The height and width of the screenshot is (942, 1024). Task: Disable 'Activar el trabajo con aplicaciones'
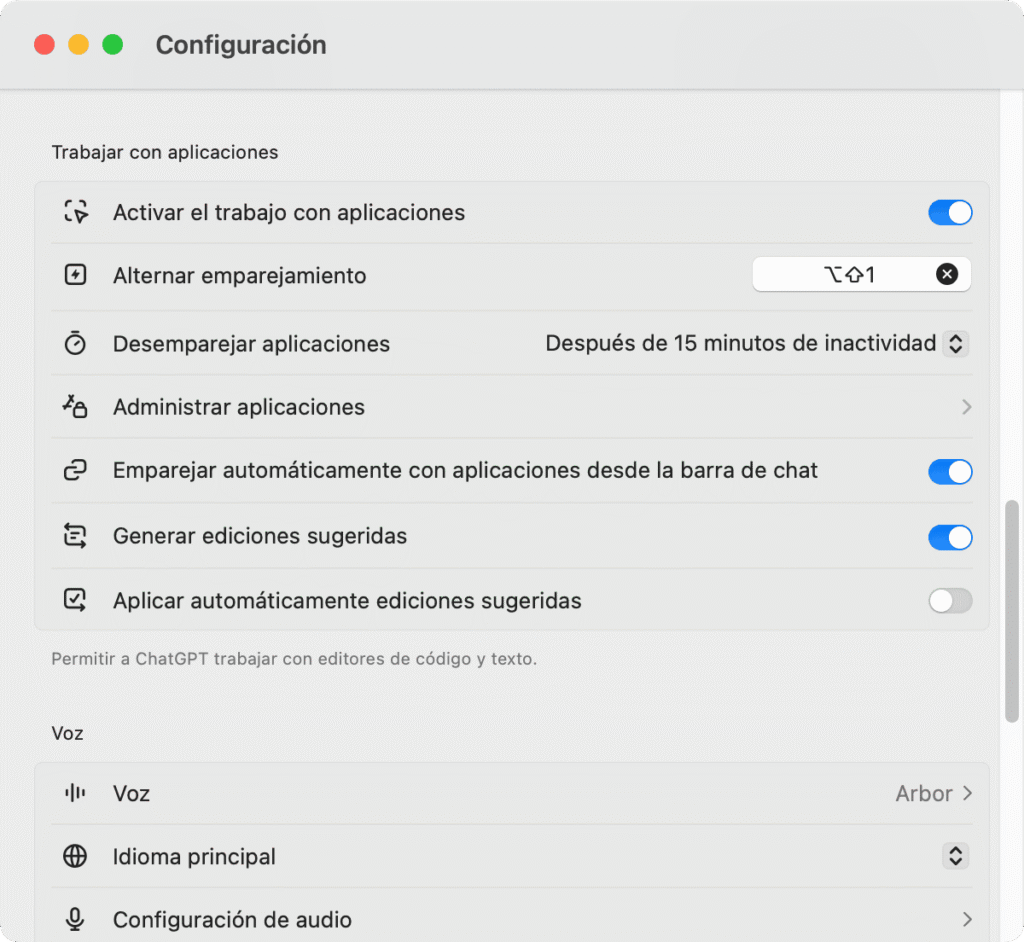coord(949,212)
